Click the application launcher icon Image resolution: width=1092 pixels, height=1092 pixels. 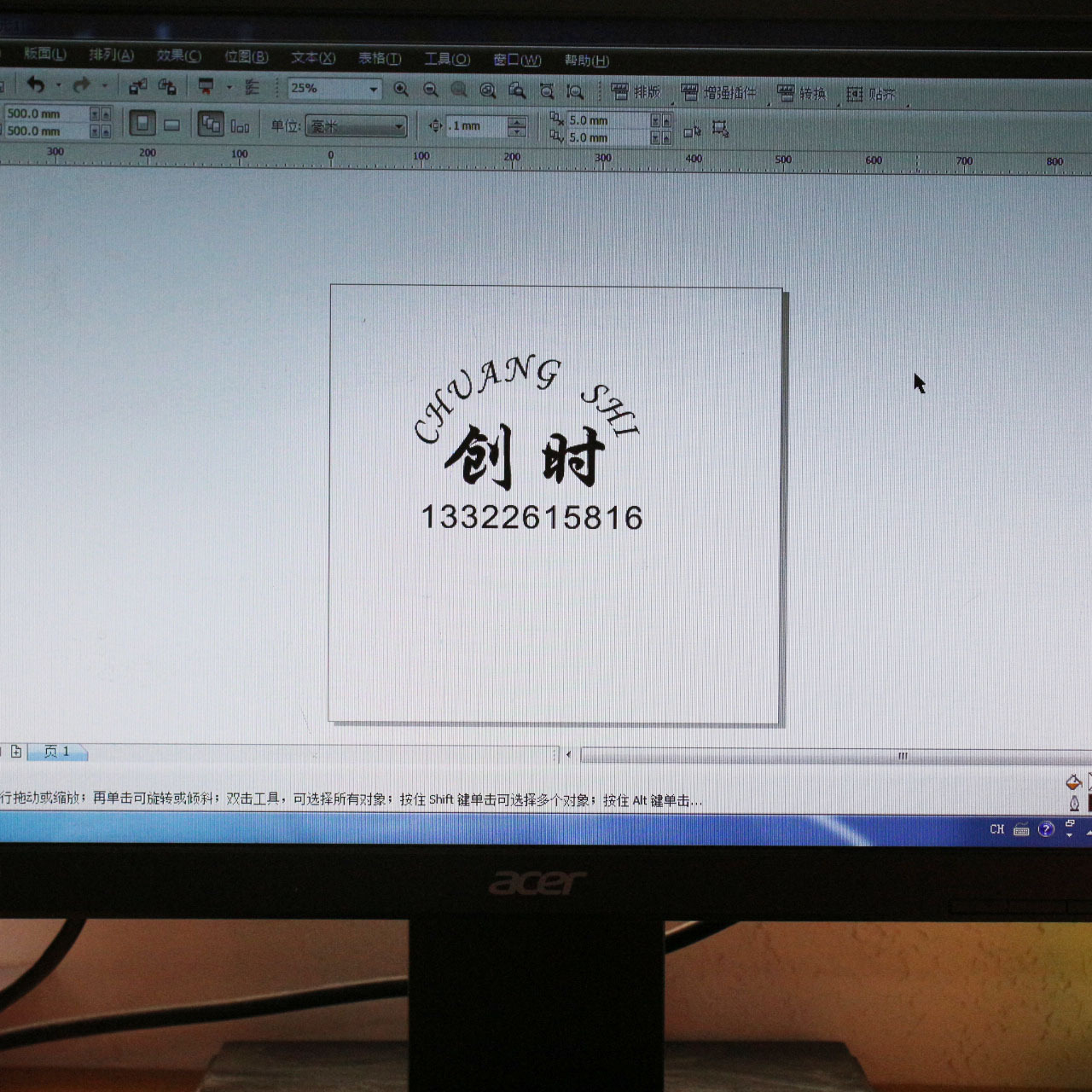206,86
